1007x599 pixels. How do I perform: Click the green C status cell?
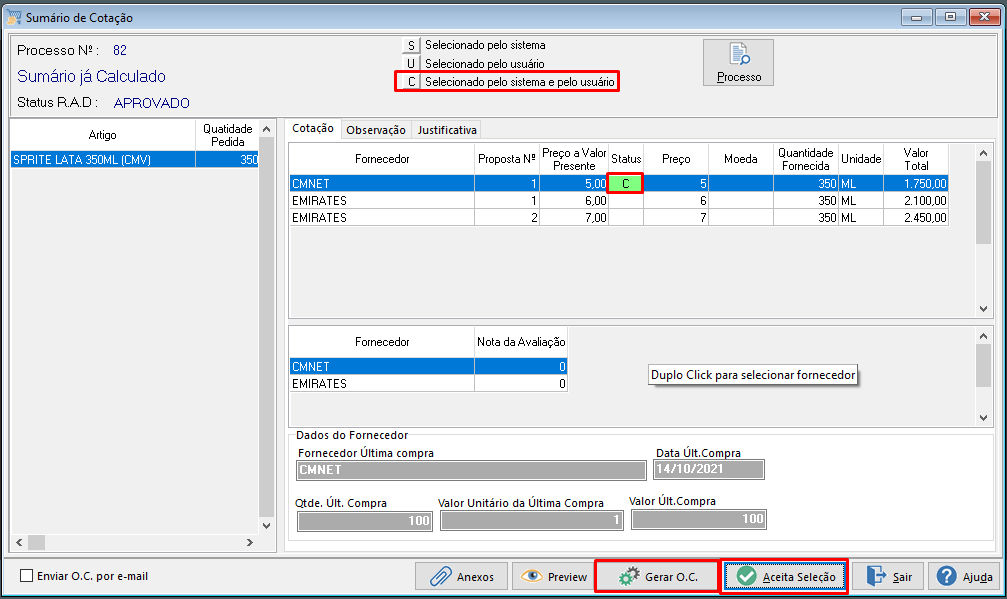click(626, 183)
